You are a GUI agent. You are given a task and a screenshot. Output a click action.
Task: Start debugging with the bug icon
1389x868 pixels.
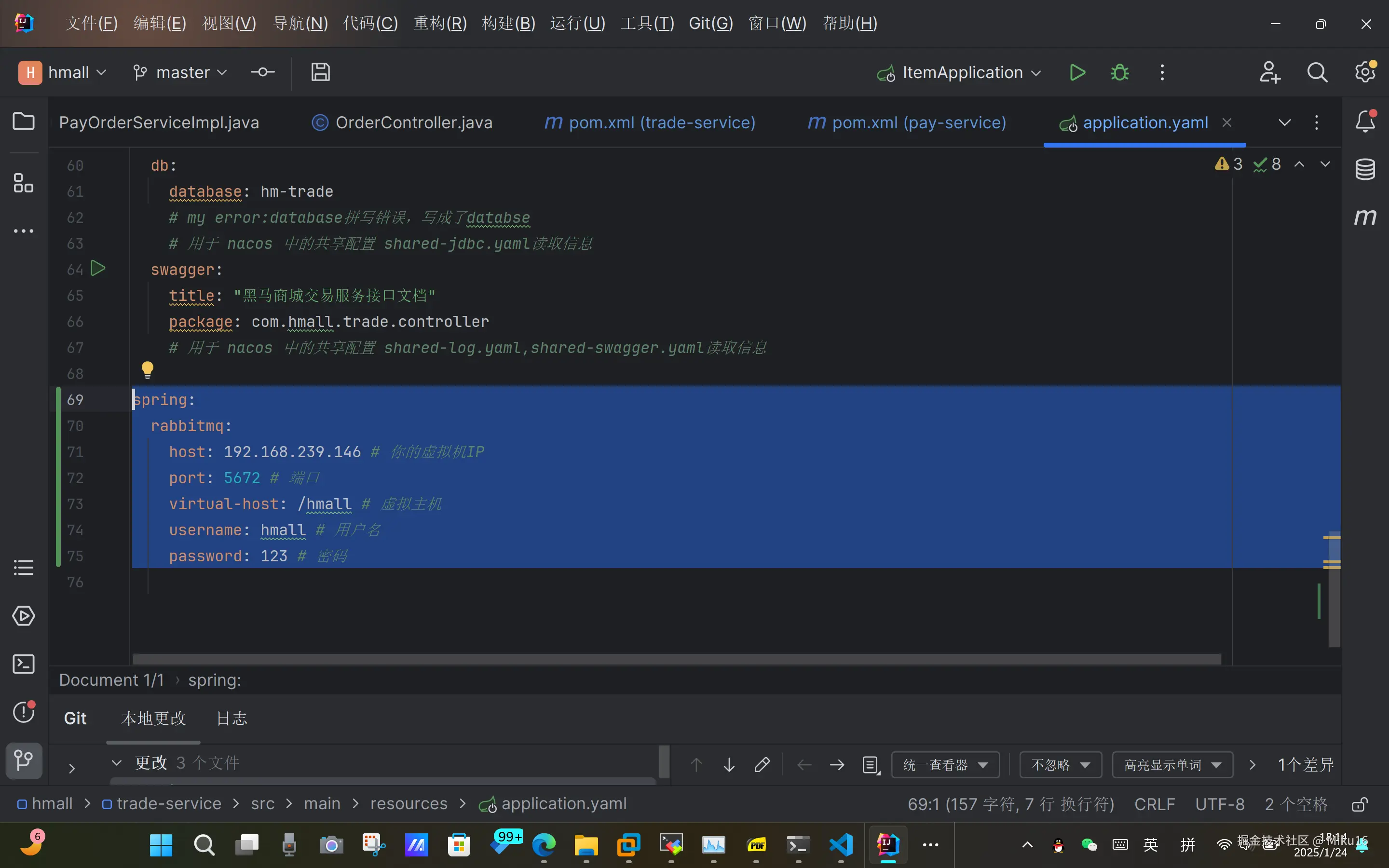(1119, 72)
